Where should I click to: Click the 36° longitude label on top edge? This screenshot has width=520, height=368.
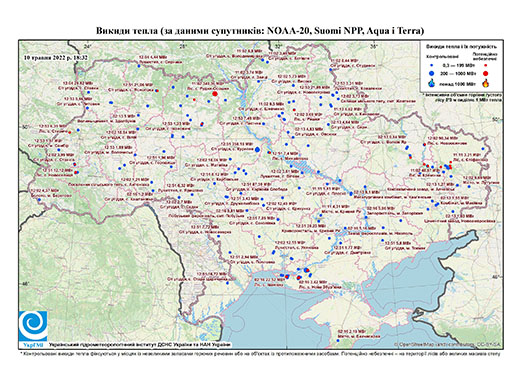click(x=373, y=46)
